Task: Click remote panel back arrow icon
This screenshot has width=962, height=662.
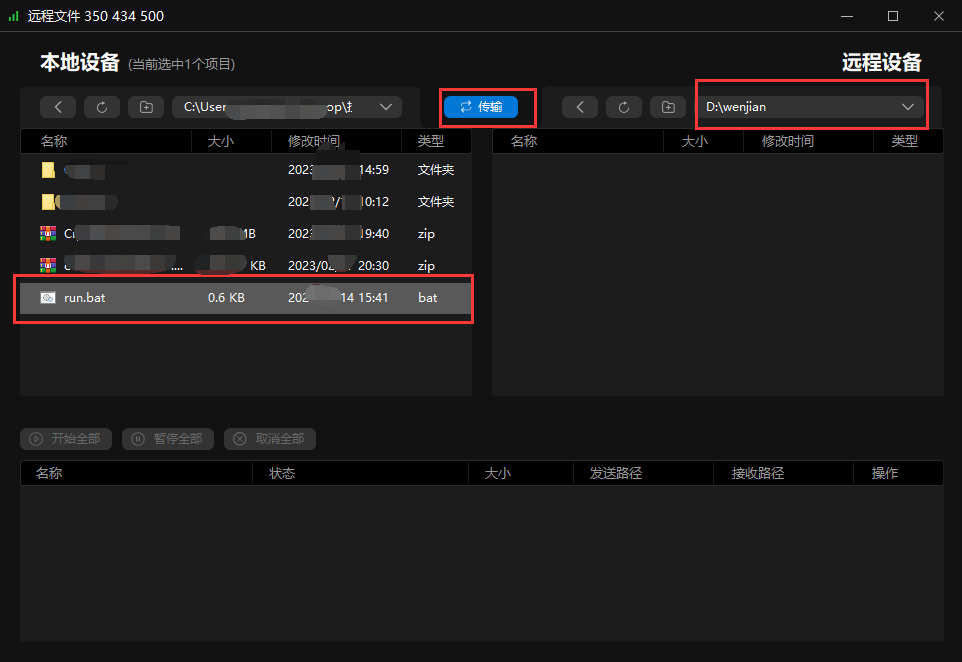Action: coord(580,107)
